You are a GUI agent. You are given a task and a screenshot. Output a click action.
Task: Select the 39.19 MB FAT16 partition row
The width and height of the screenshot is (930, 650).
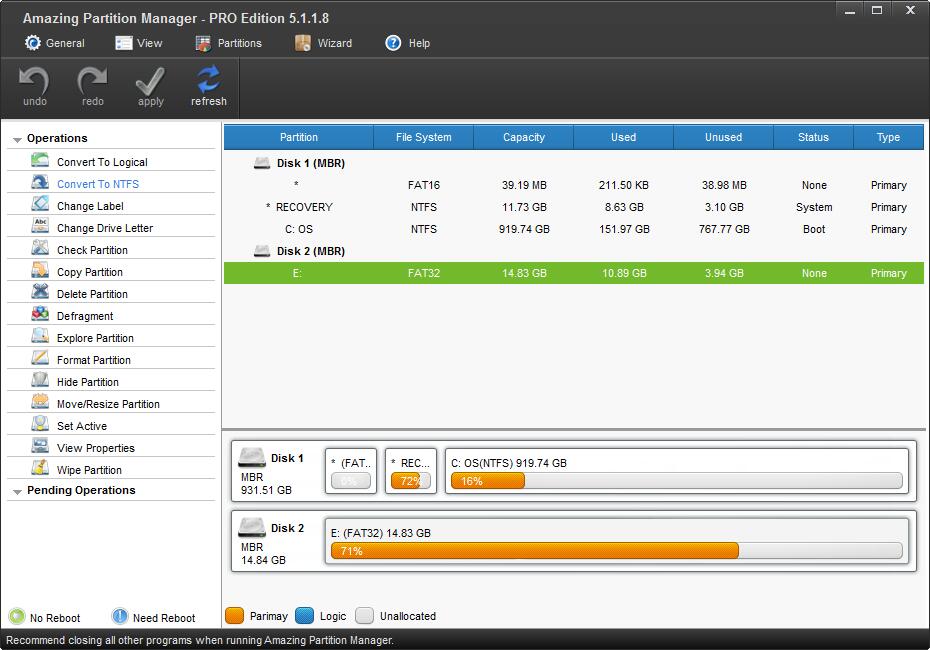click(x=574, y=185)
